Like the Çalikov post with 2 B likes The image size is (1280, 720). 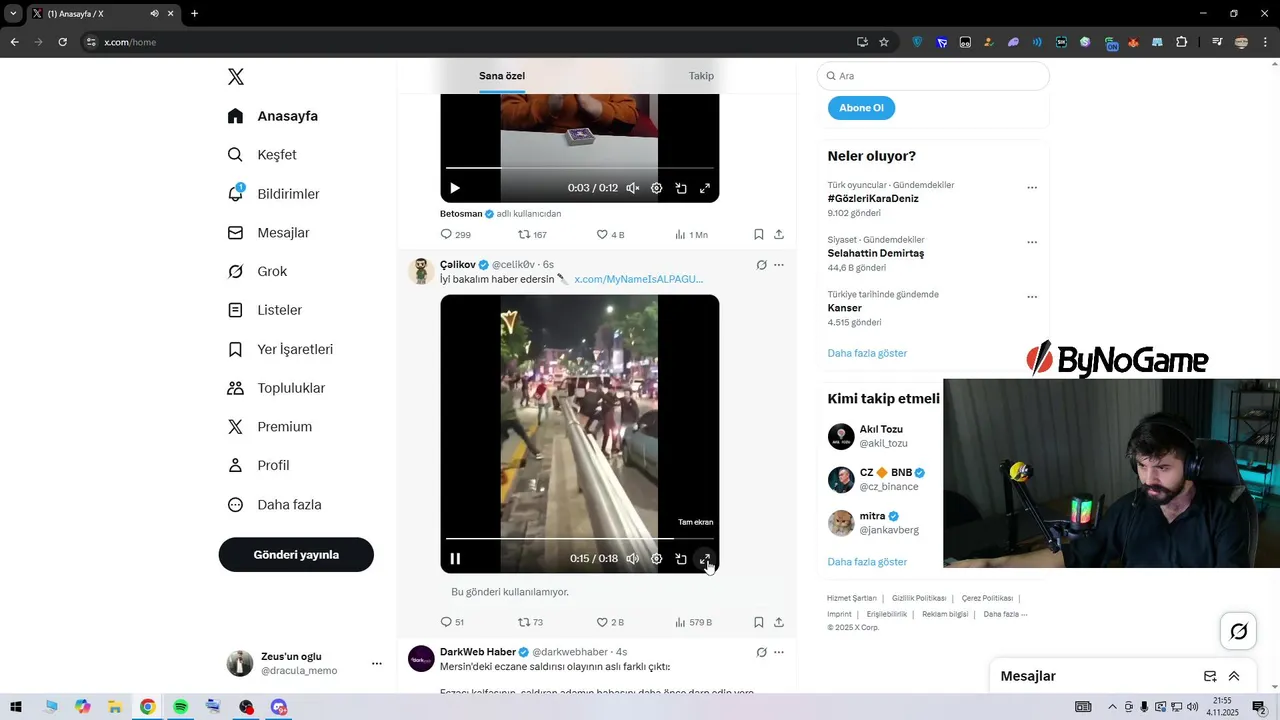610,622
